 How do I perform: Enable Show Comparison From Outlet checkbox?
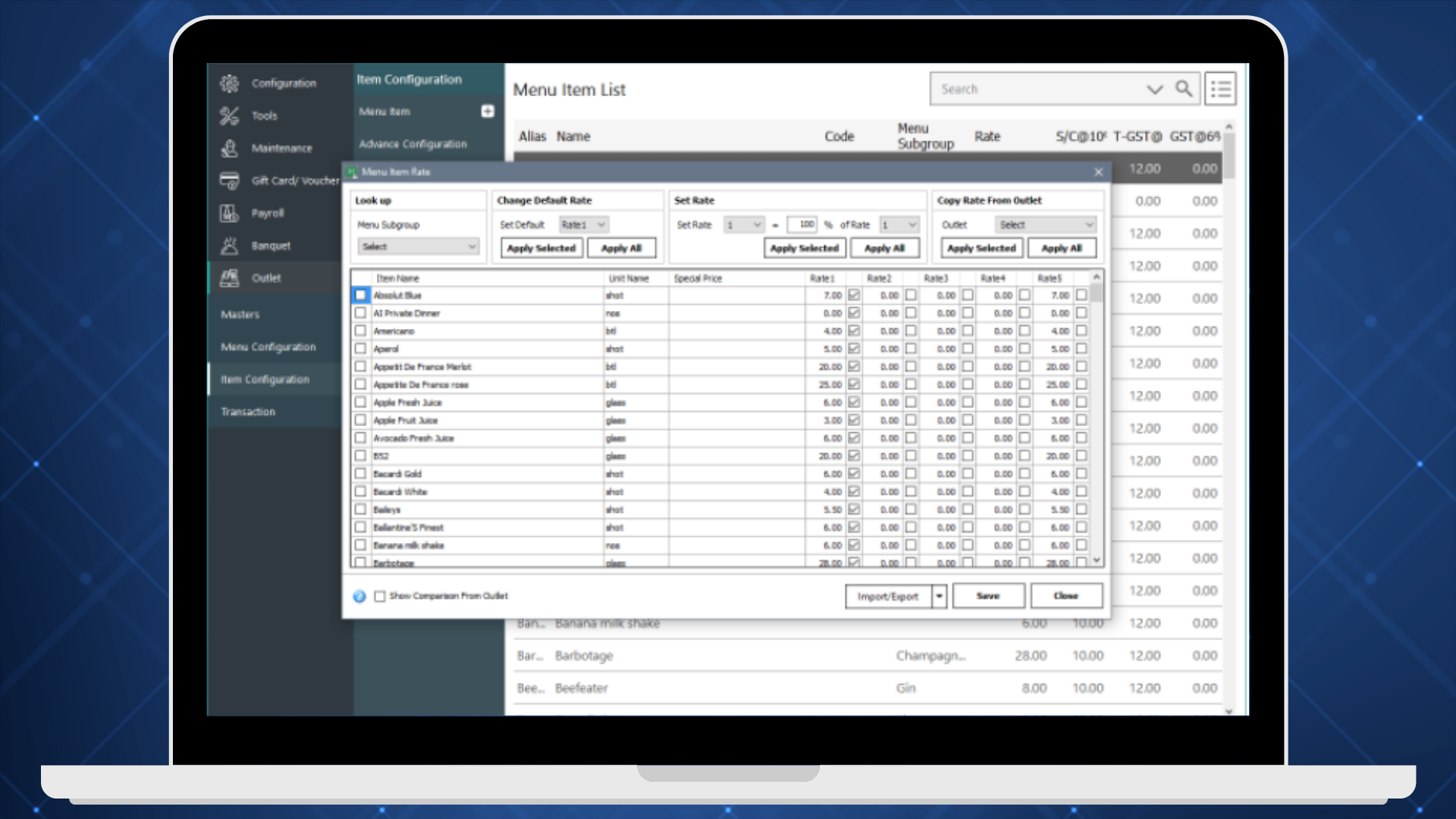click(x=380, y=597)
